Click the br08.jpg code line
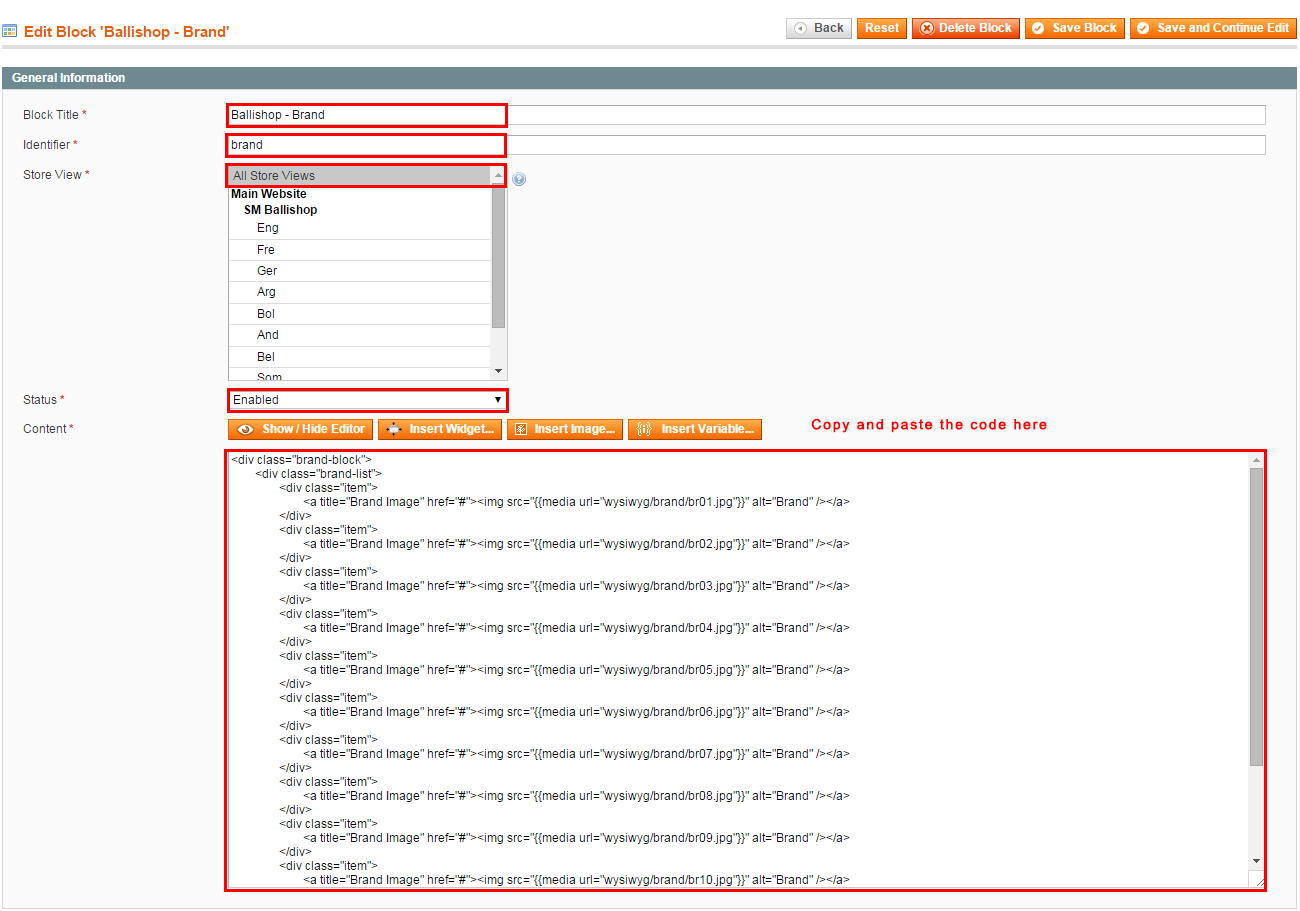Viewport: 1300px width, 911px height. coord(576,796)
